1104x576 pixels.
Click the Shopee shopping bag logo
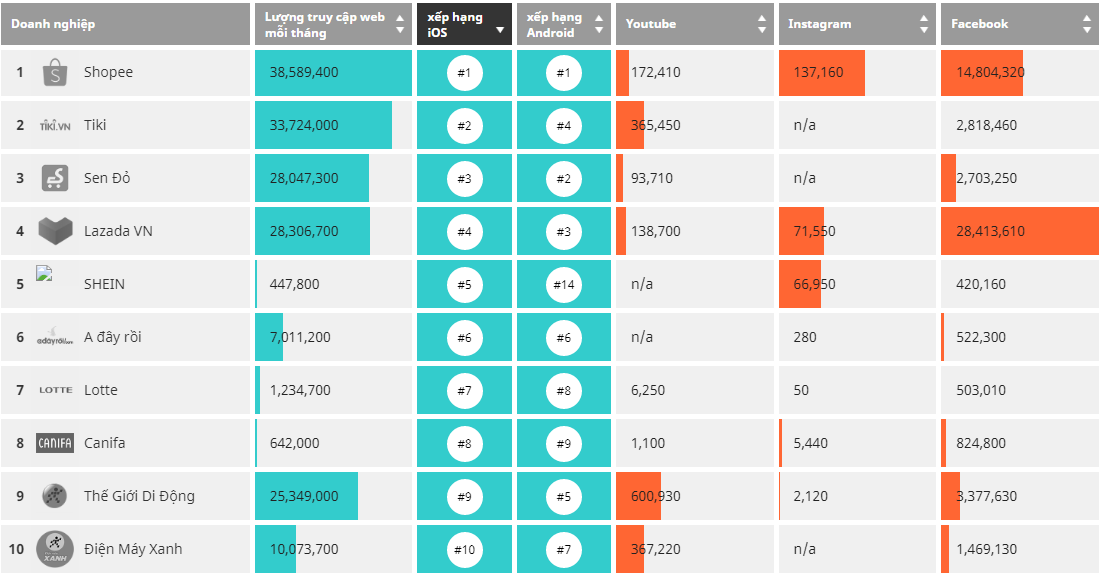tap(55, 73)
